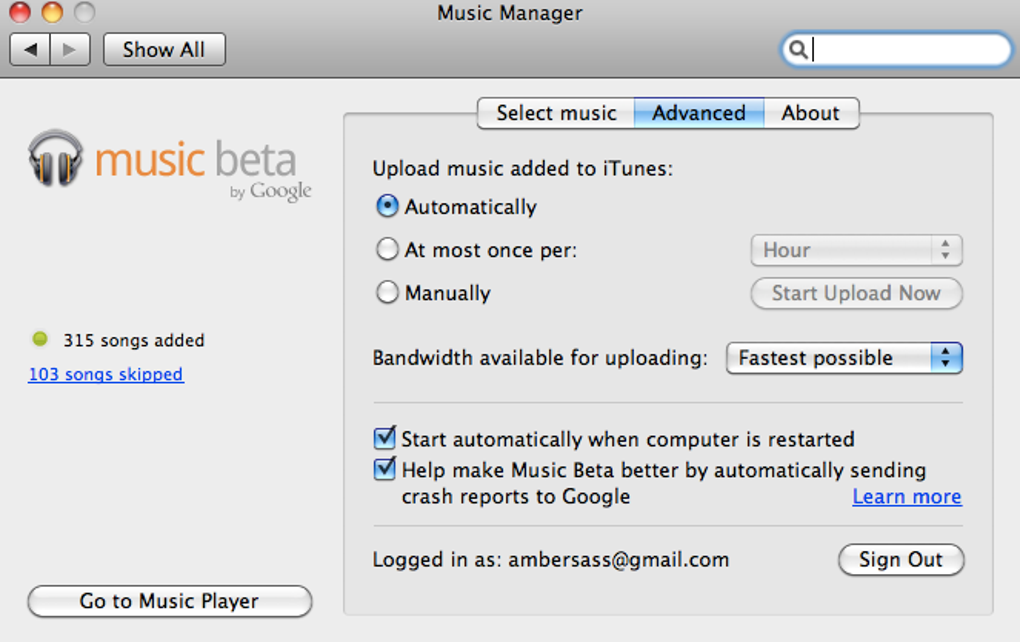Click the forward navigation arrow
The height and width of the screenshot is (642, 1020).
click(69, 49)
